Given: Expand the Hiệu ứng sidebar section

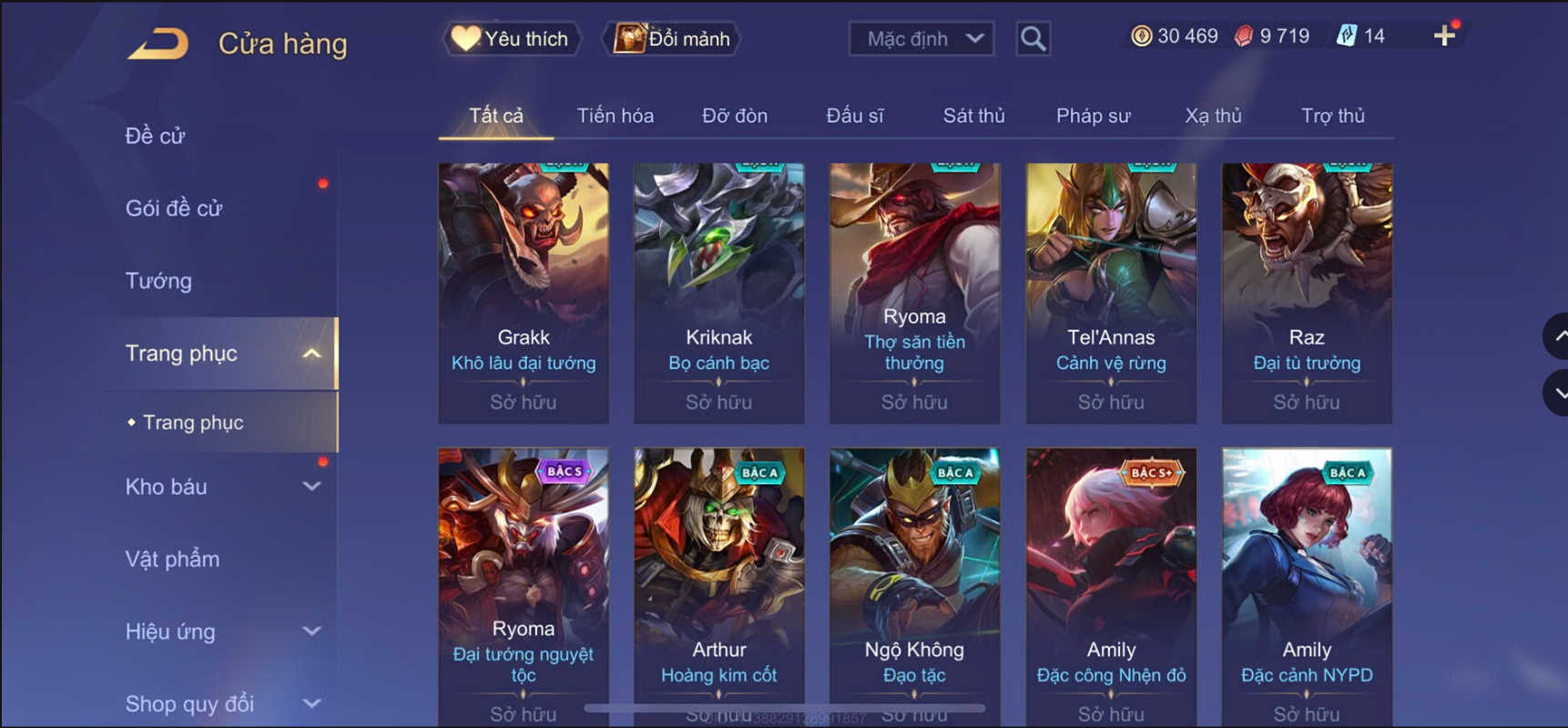Looking at the screenshot, I should click(x=311, y=631).
